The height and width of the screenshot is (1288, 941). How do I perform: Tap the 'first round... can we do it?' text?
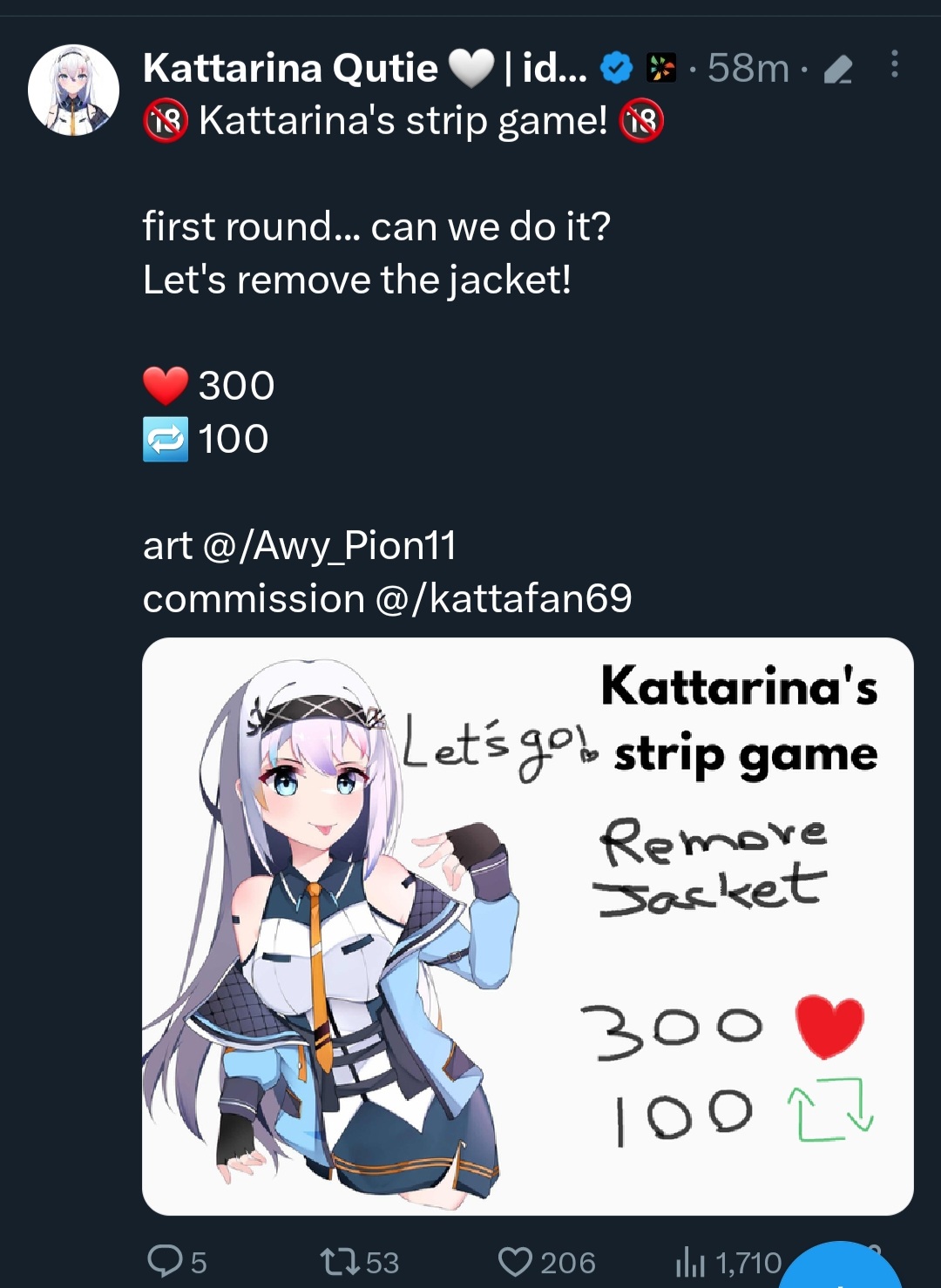[376, 226]
